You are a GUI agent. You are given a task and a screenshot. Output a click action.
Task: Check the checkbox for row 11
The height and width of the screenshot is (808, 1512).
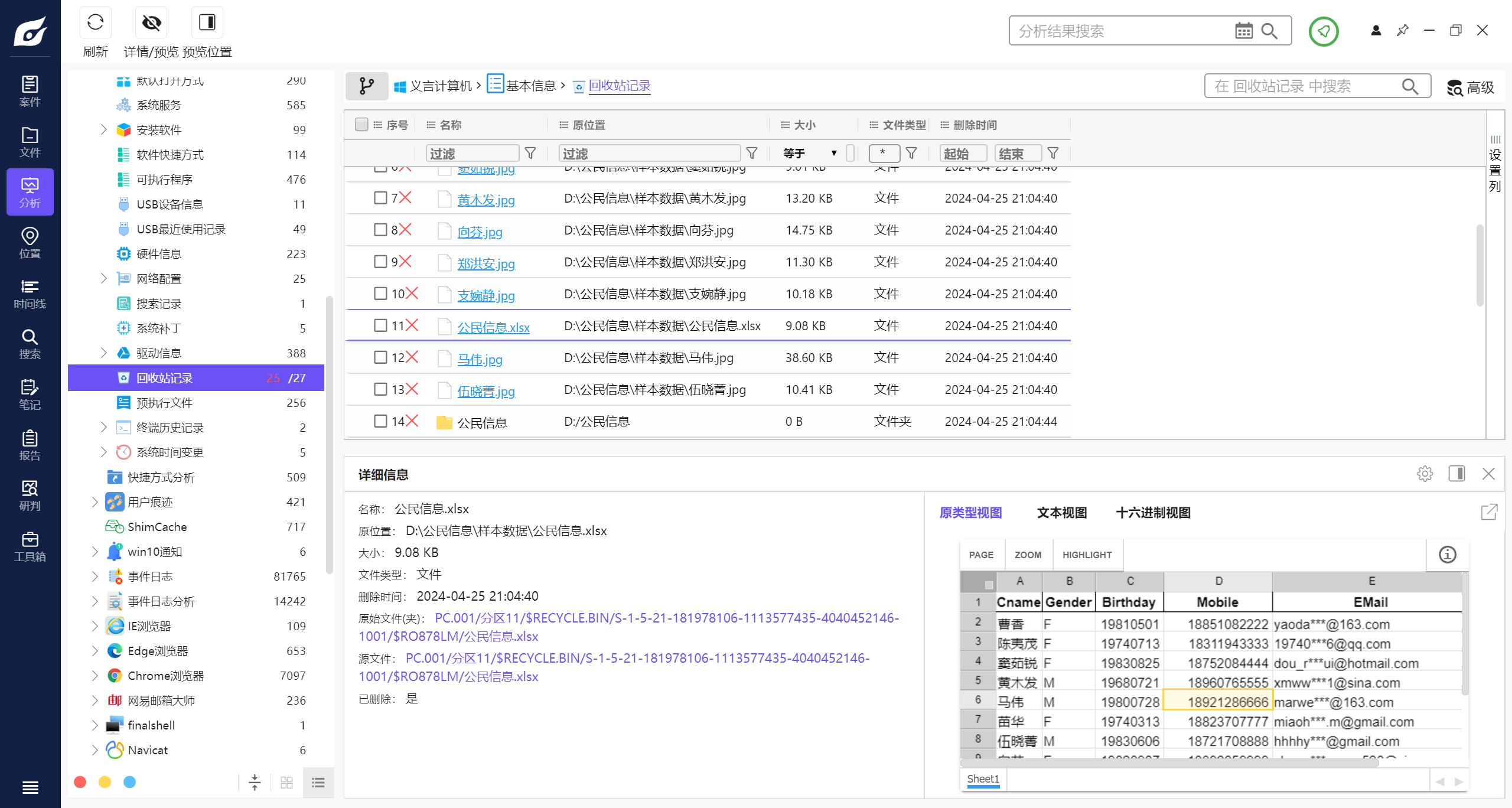pos(380,325)
